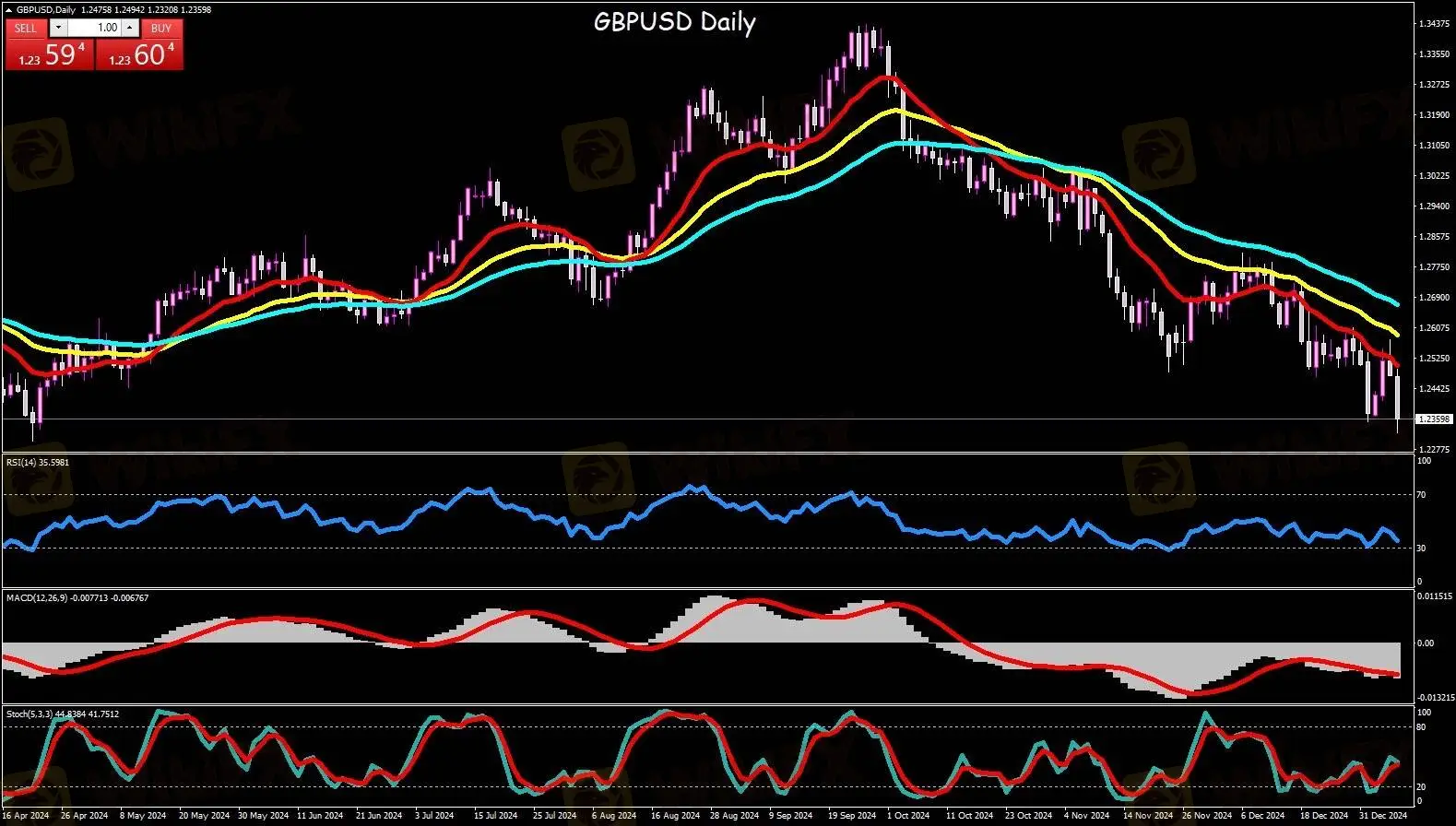Click the 6 Dec 2024 date label
Screen dimensions: 1456x826
1262,816
